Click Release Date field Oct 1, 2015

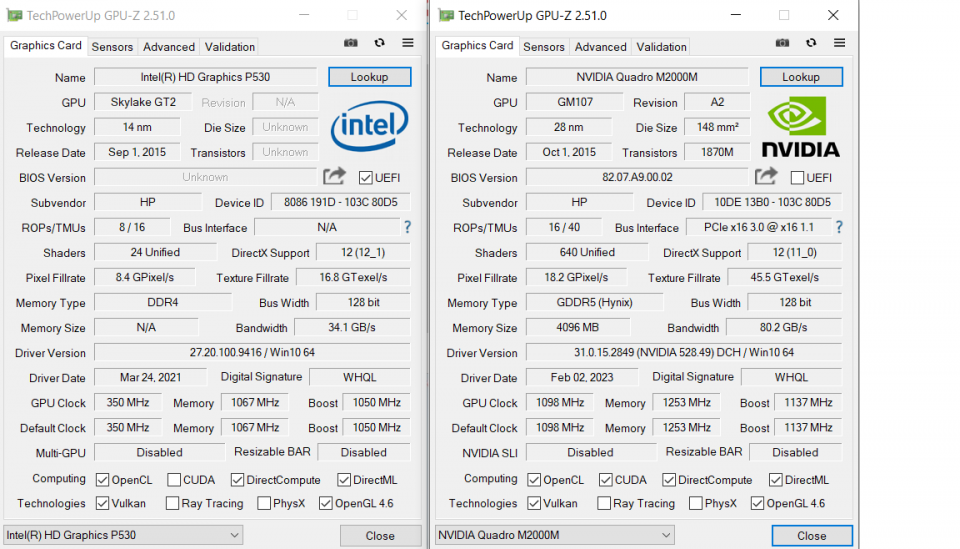(569, 152)
